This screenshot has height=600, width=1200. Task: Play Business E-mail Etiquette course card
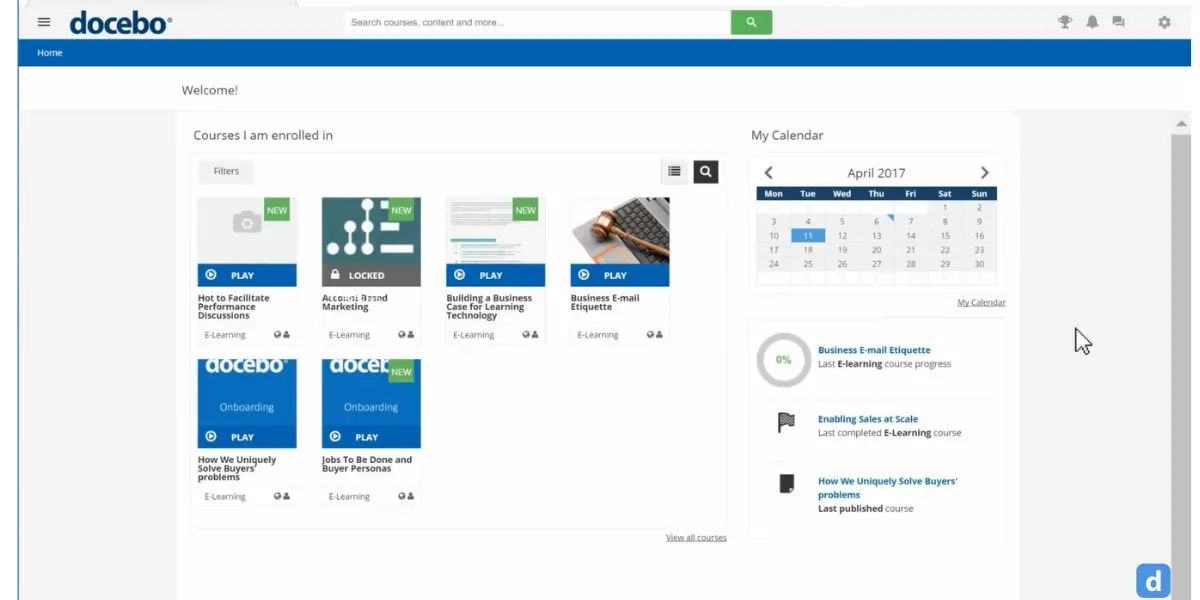620,275
